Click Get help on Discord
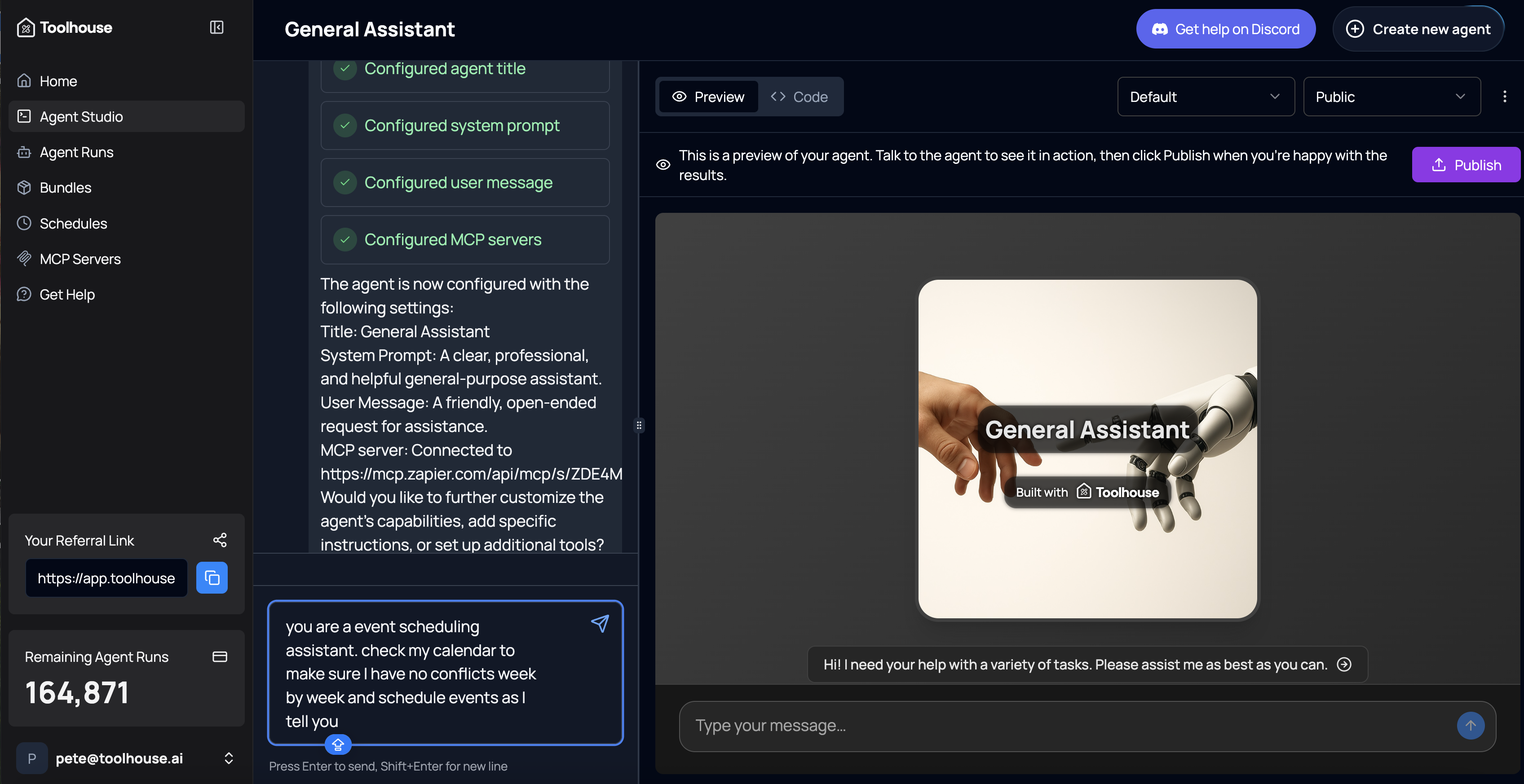Viewport: 1524px width, 784px height. pos(1225,29)
